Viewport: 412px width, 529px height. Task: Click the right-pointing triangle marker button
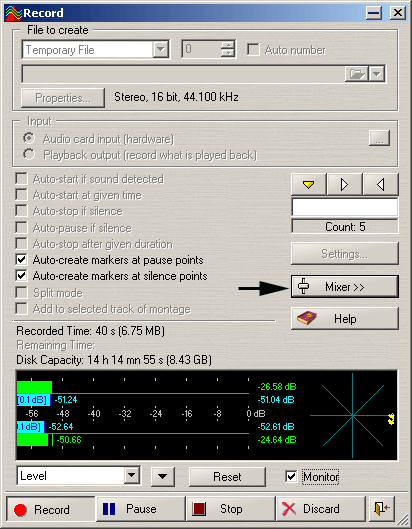tap(345, 184)
